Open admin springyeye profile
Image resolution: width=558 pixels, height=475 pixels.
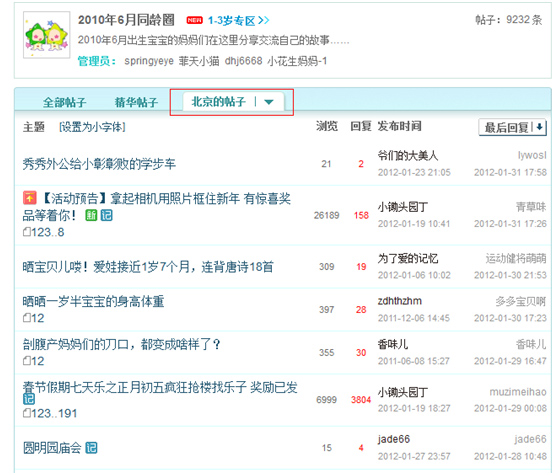[149, 61]
